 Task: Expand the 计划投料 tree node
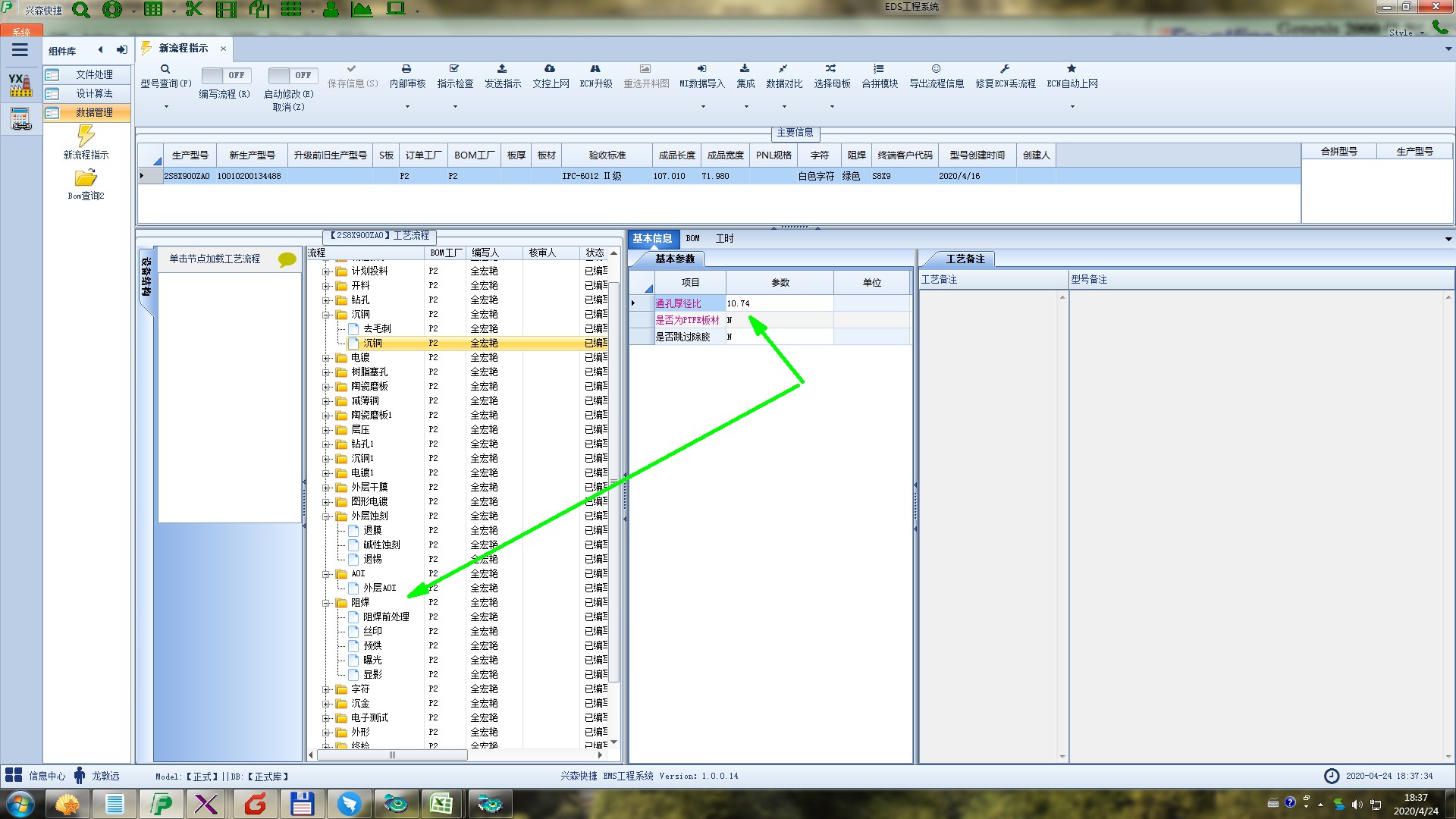tap(326, 271)
